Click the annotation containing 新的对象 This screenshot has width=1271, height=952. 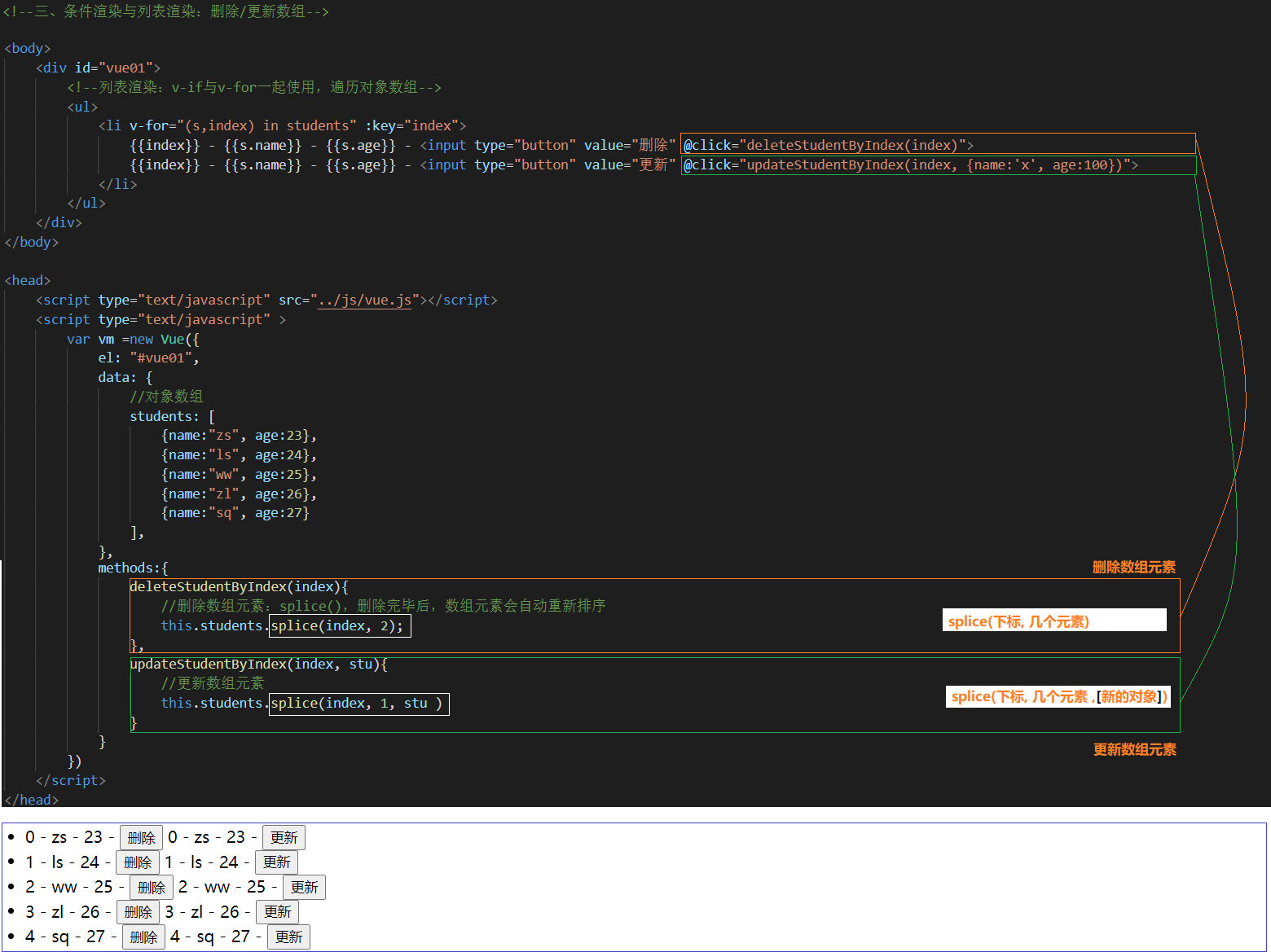coord(1058,697)
